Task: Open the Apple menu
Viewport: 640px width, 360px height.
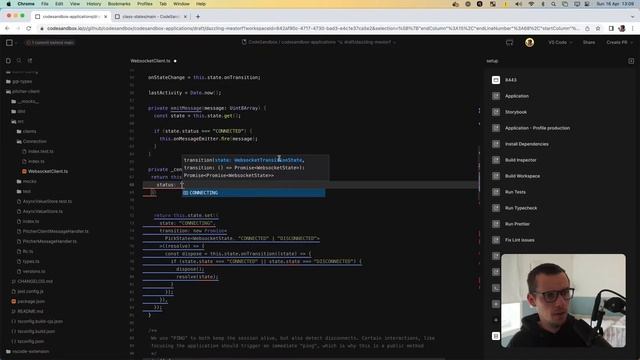Action: pyautogui.click(x=8, y=4)
